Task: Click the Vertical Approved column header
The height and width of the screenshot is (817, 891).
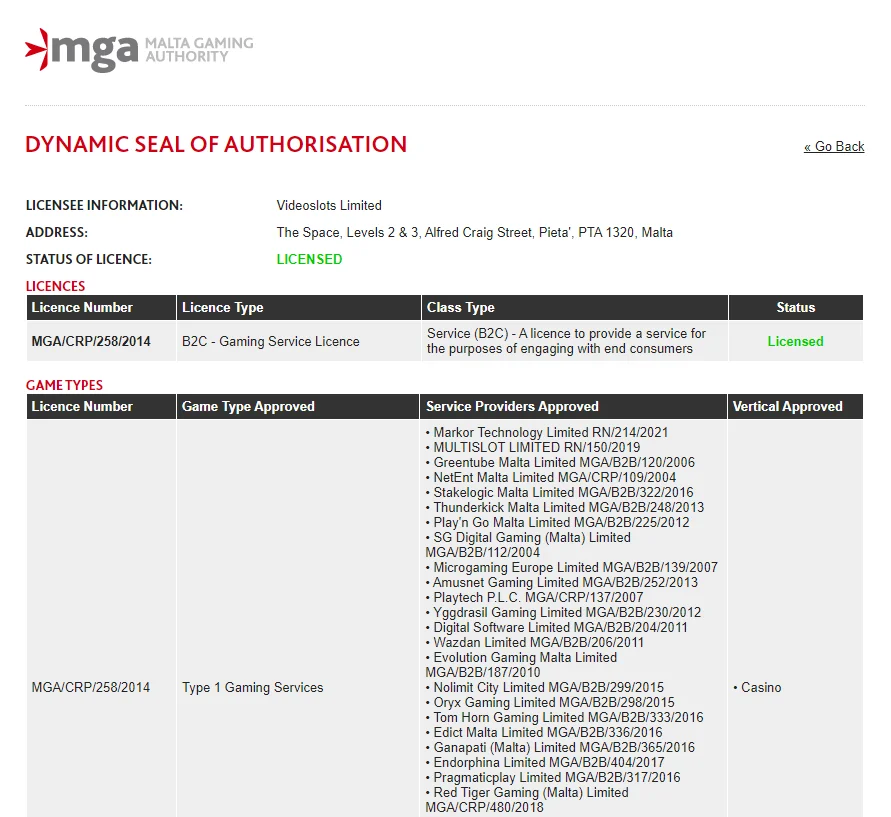Action: 796,407
